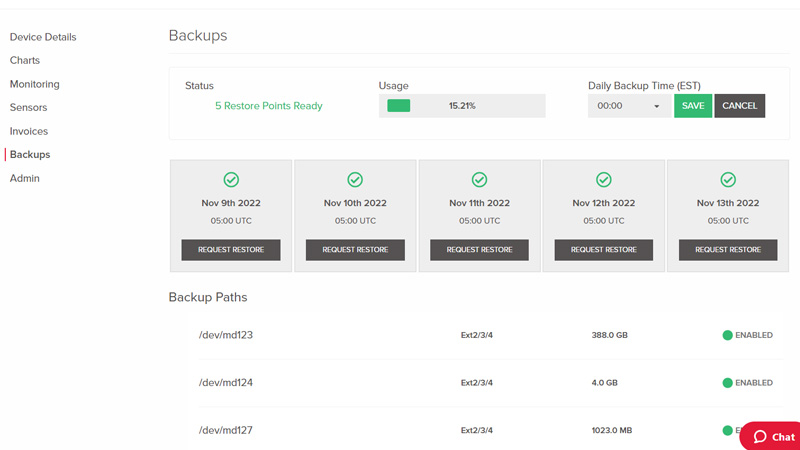Request restore for Nov 13th 2022 backup
The image size is (800, 450).
click(728, 250)
